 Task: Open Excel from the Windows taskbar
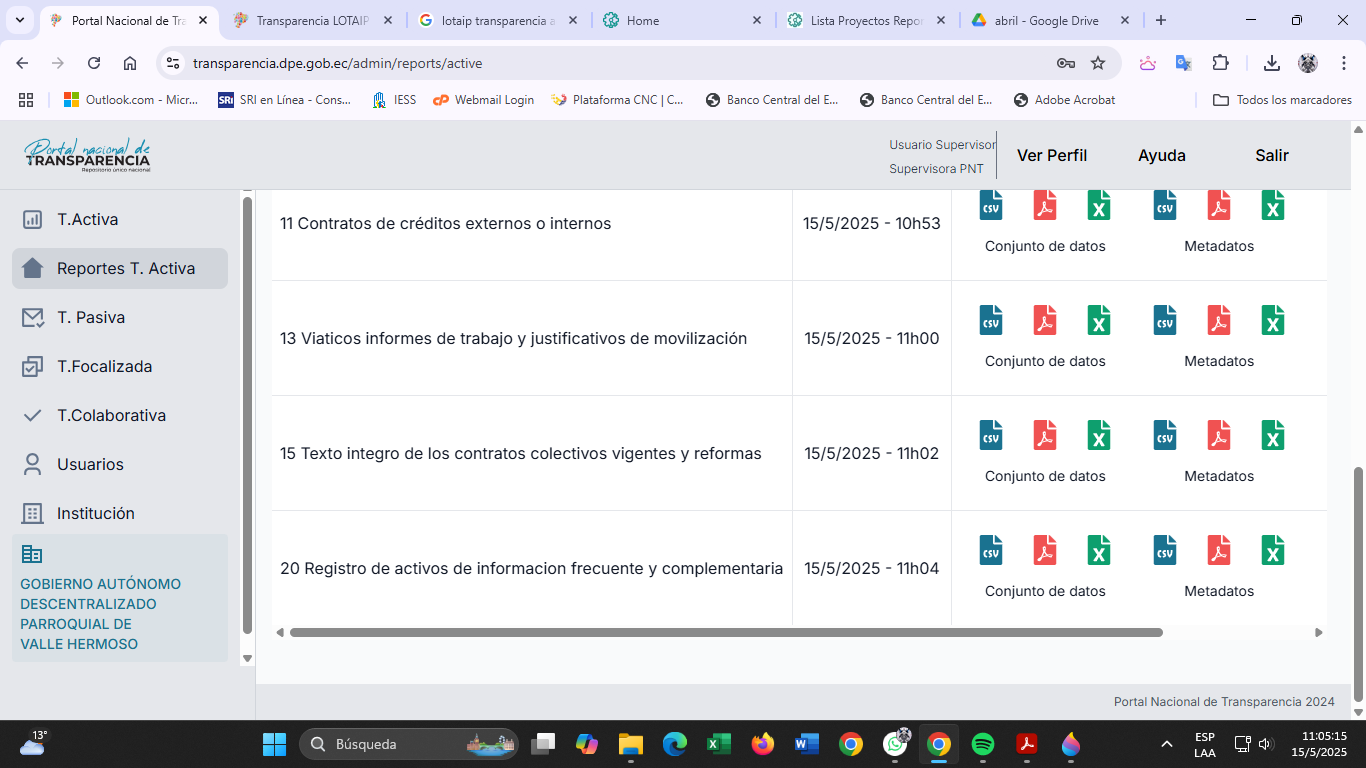(x=717, y=744)
